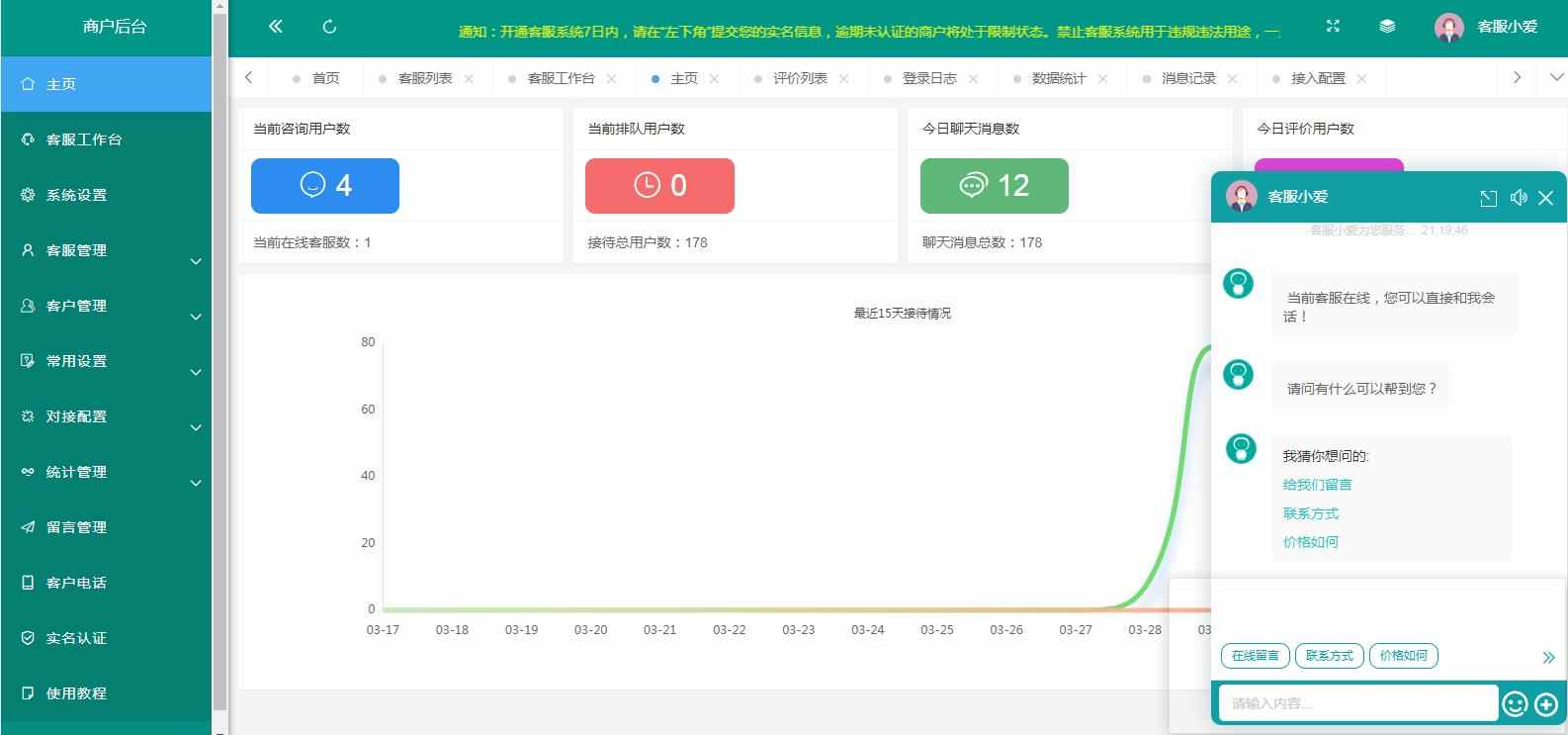
Task: Click the 联系方式 quick reply pill button
Action: click(1330, 656)
